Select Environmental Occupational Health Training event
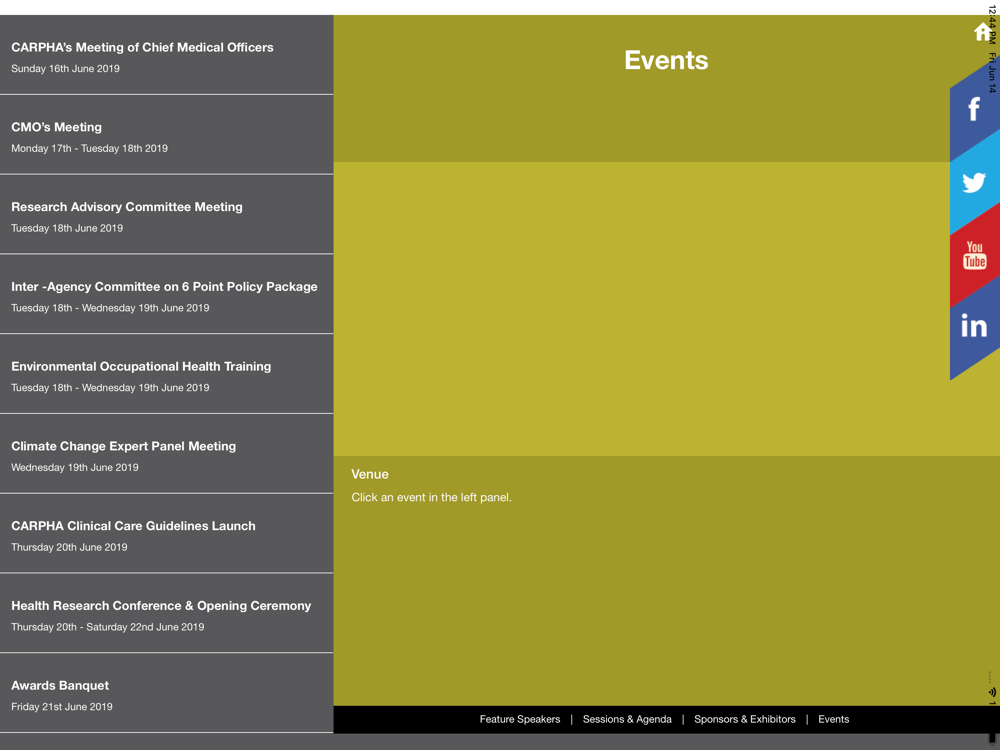Image resolution: width=1000 pixels, height=750 pixels. 166,374
